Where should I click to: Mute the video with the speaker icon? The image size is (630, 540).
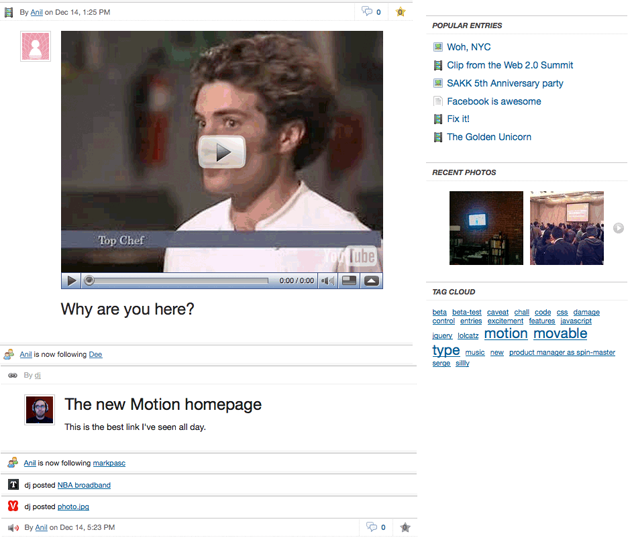pyautogui.click(x=327, y=281)
